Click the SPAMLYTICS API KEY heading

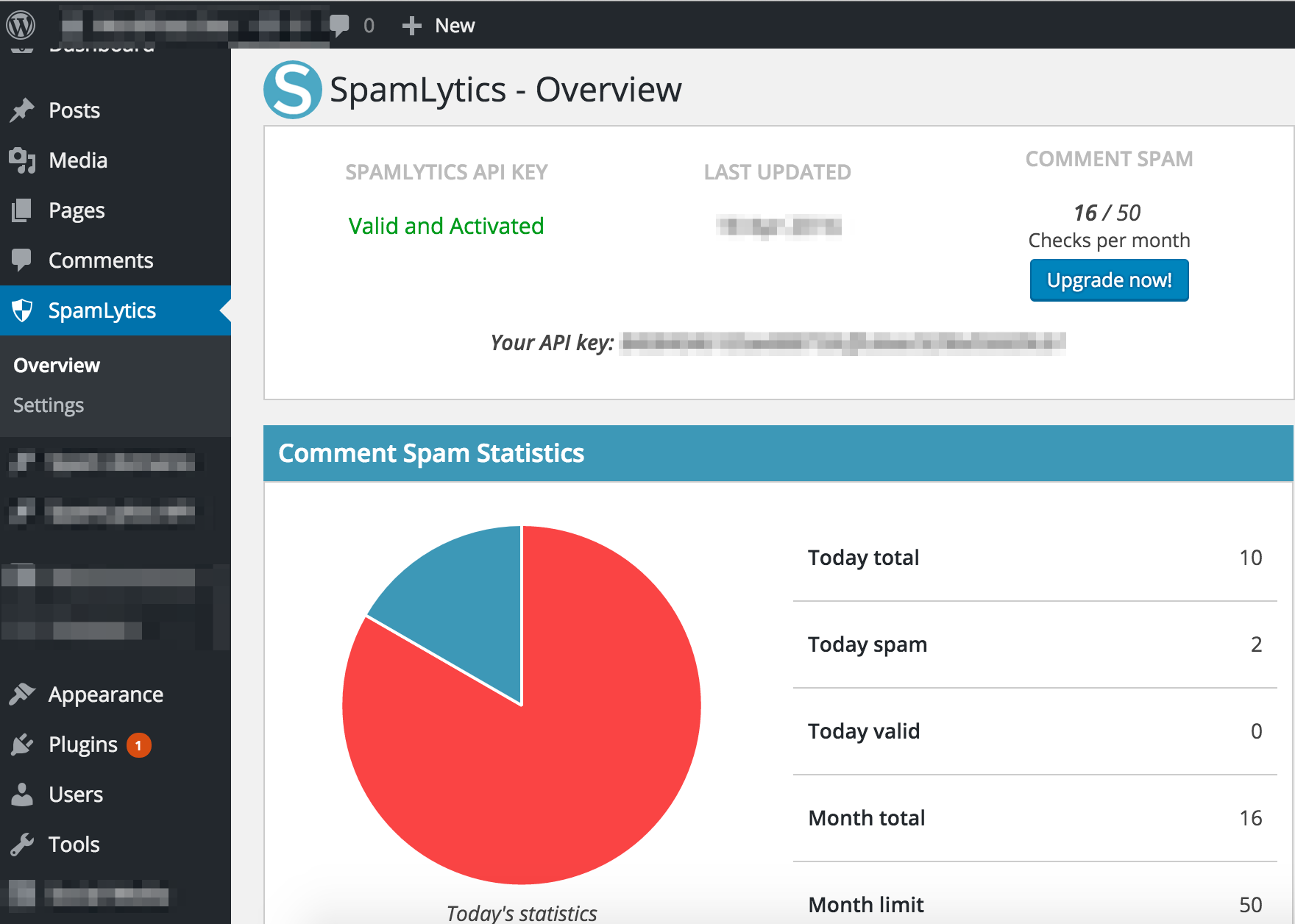tap(447, 172)
